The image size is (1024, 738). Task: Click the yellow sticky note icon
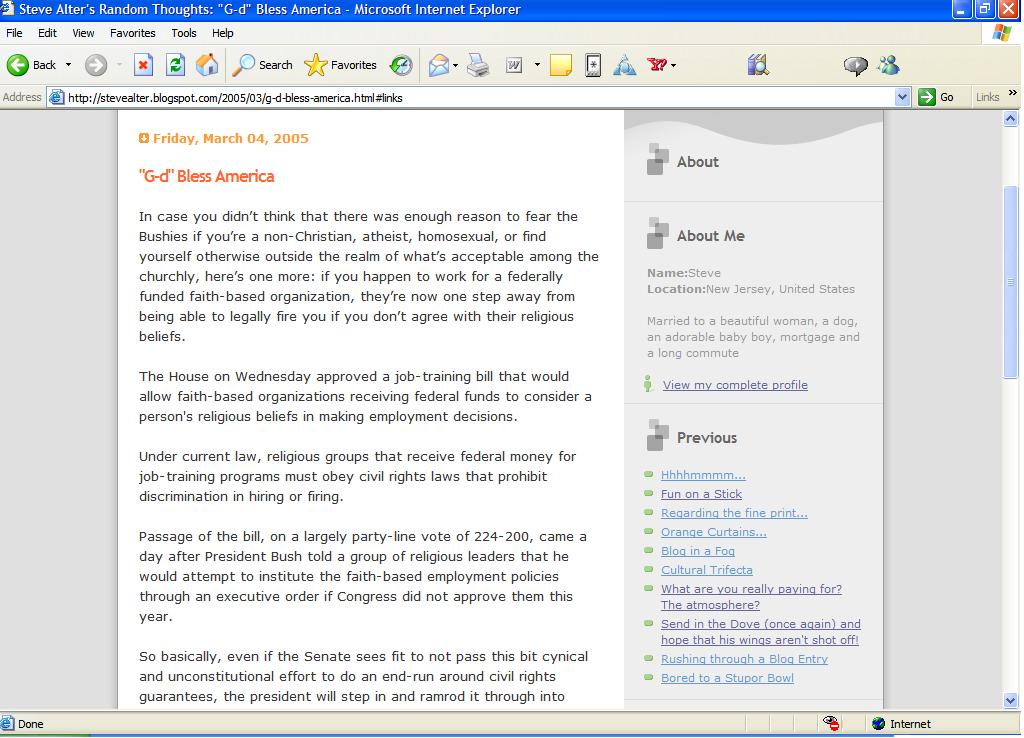point(560,65)
